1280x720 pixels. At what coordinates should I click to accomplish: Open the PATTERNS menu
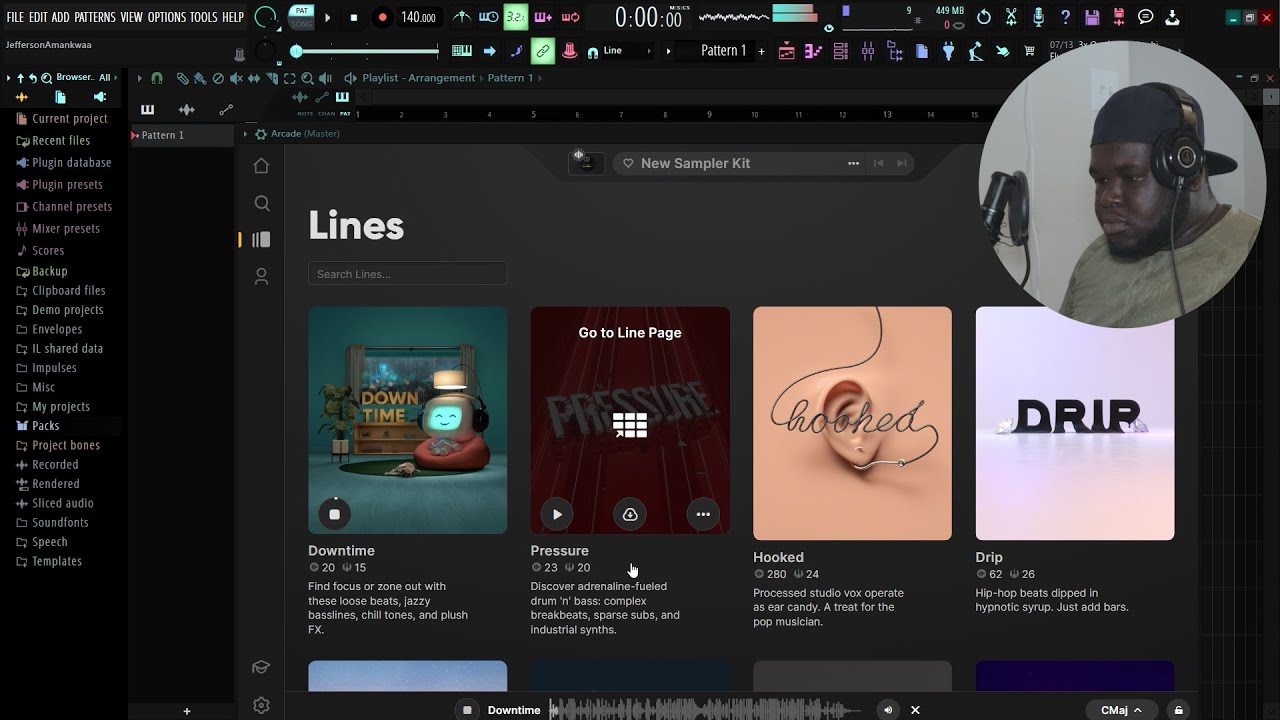pyautogui.click(x=95, y=17)
